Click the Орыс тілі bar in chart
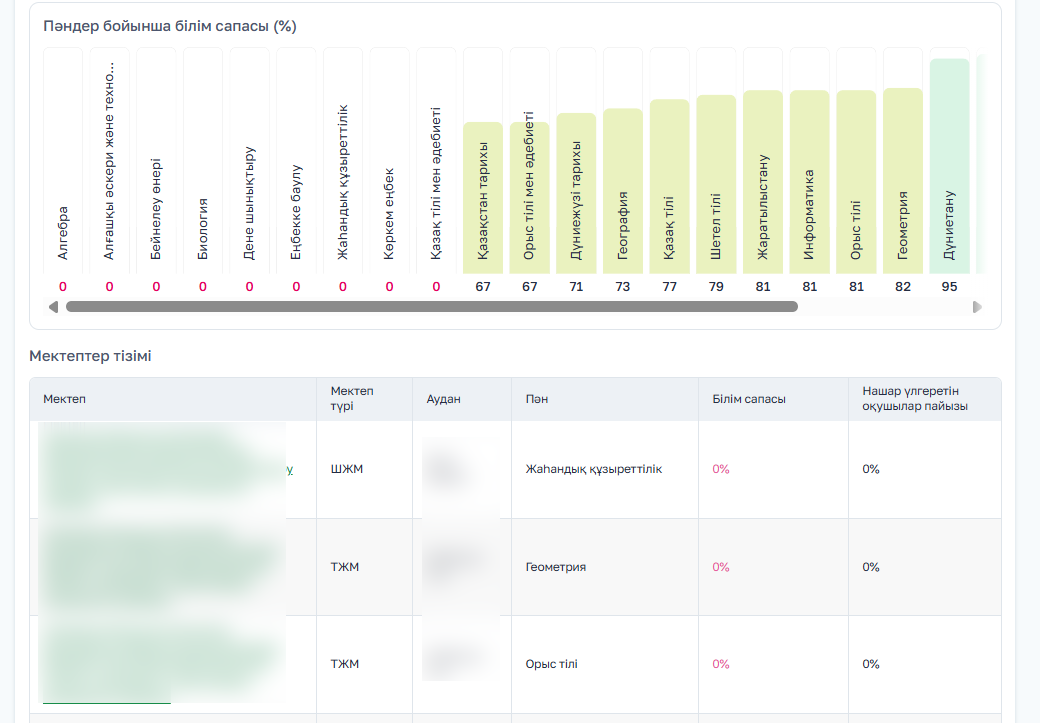 click(x=856, y=182)
